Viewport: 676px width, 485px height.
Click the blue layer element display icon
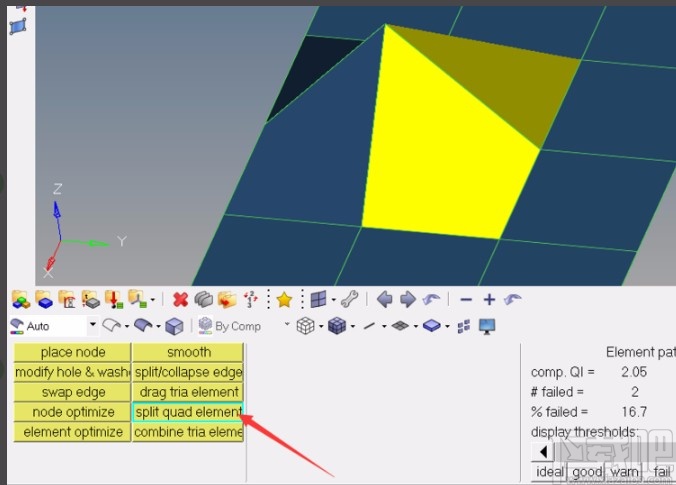point(432,326)
